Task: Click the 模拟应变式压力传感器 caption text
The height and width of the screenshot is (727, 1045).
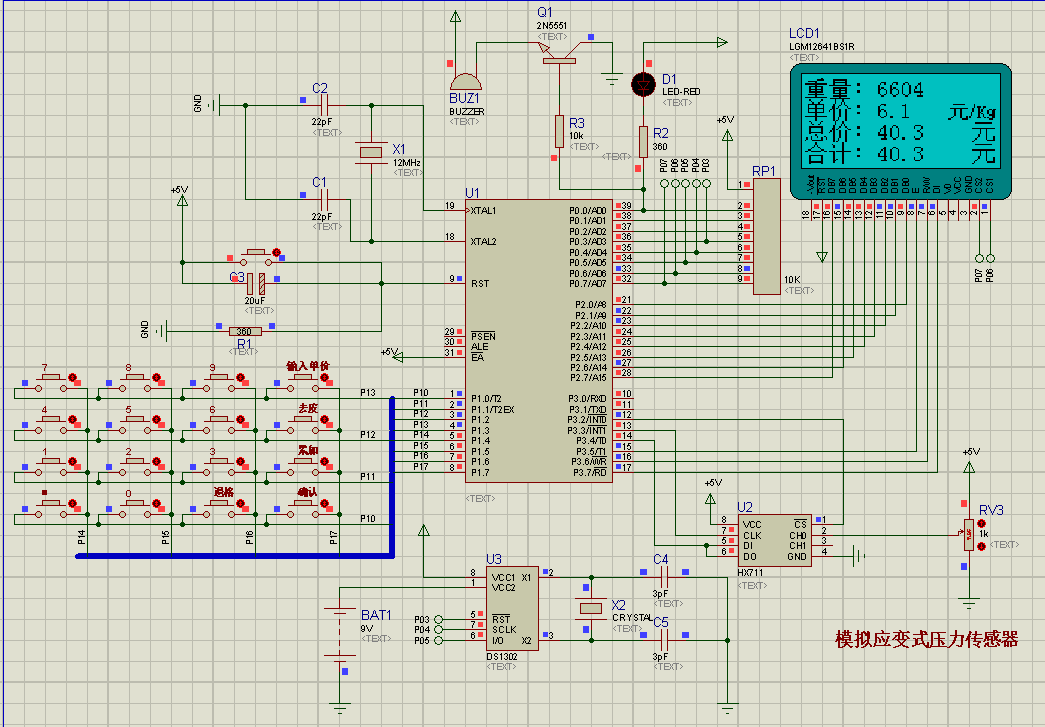Action: pos(927,639)
